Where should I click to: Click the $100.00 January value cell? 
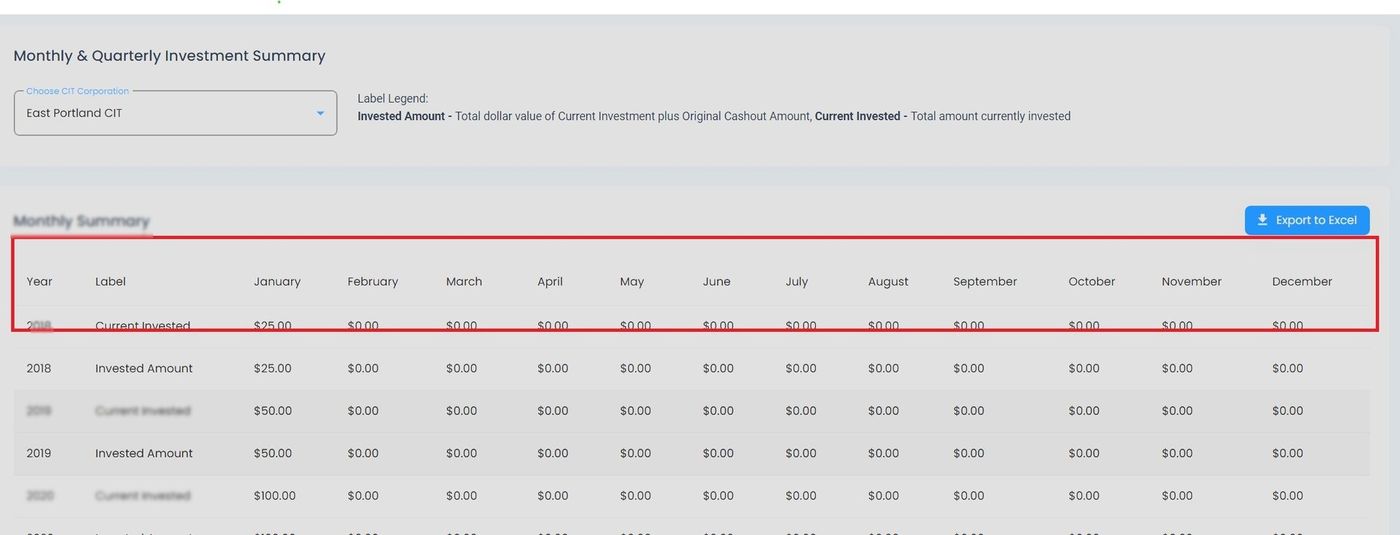[275, 496]
